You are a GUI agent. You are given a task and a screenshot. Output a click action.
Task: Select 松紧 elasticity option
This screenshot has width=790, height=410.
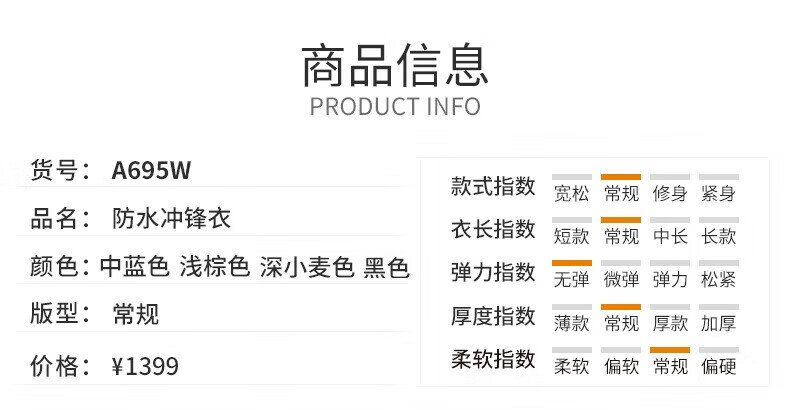tap(718, 280)
